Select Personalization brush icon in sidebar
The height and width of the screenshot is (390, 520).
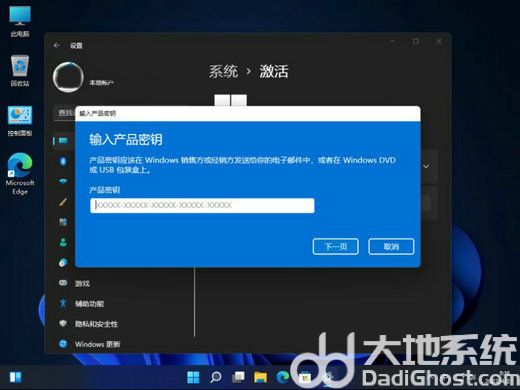point(63,202)
